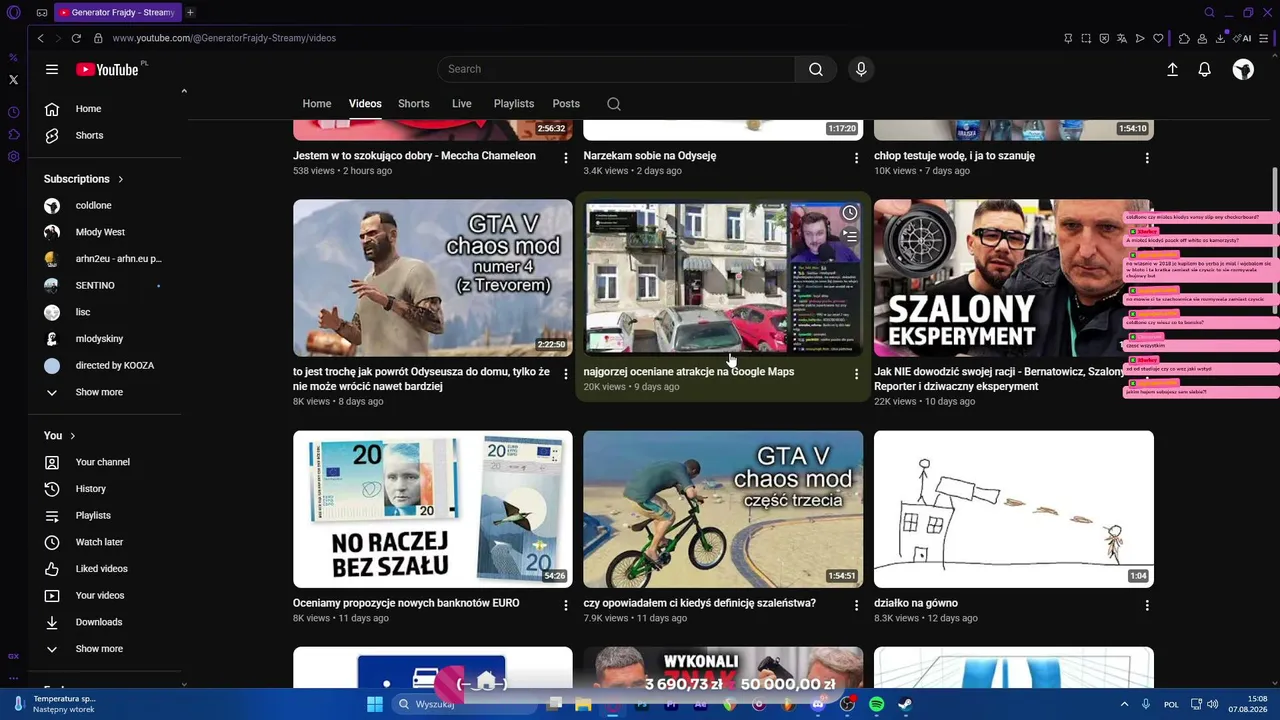1280x720 pixels.
Task: Open Steam from the taskbar
Action: 904,704
